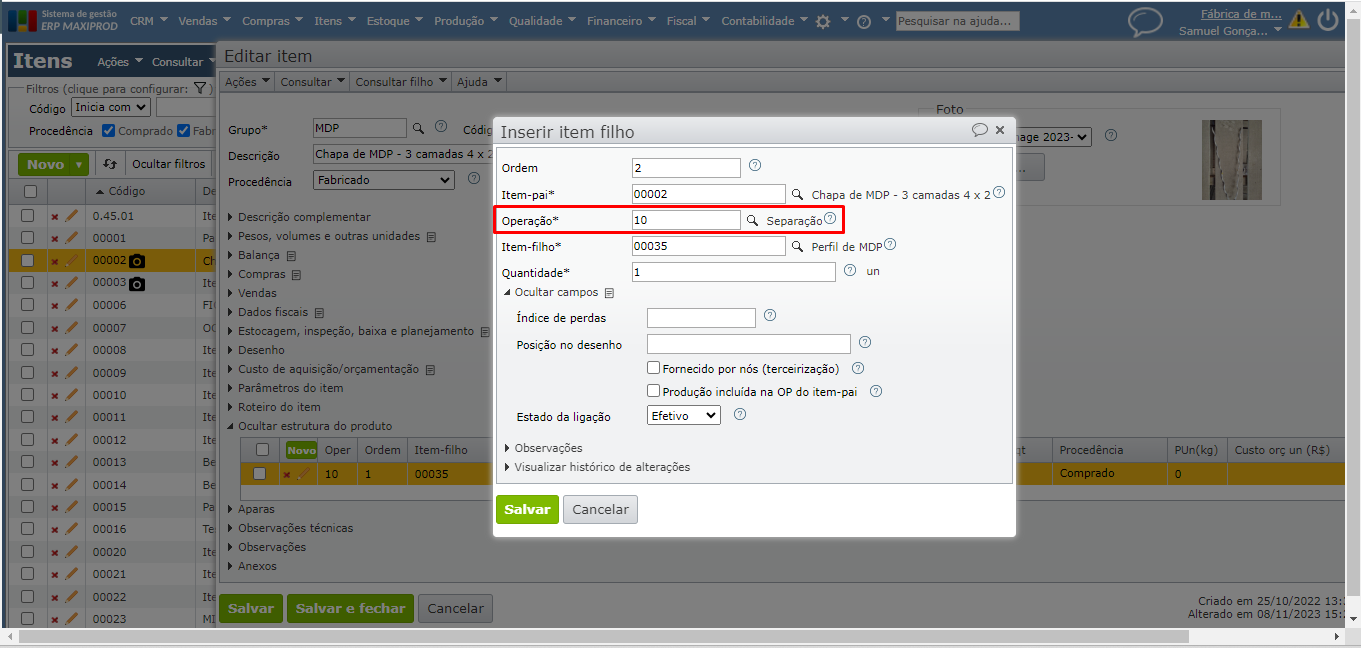Click Salvar e fechar button
This screenshot has height=648, width=1361.
(x=350, y=608)
